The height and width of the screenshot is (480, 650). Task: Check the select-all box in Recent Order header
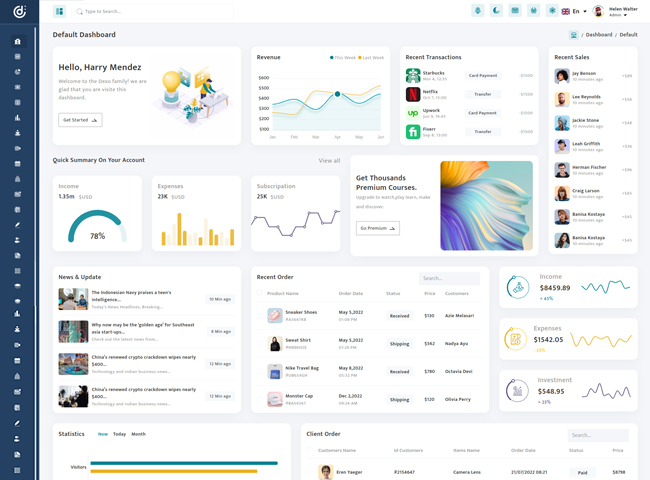tap(260, 293)
